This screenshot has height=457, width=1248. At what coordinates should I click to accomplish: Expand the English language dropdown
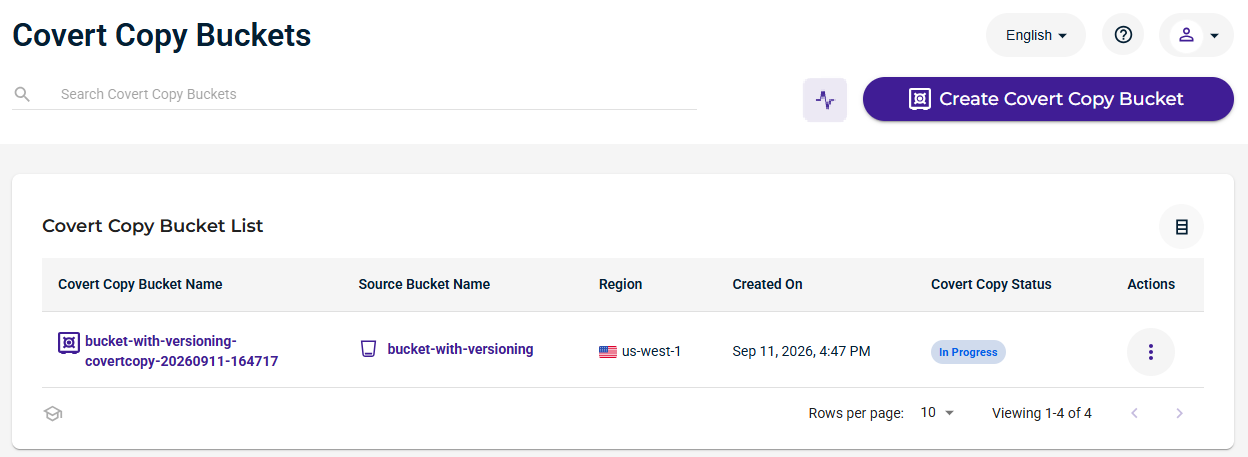coord(1036,35)
